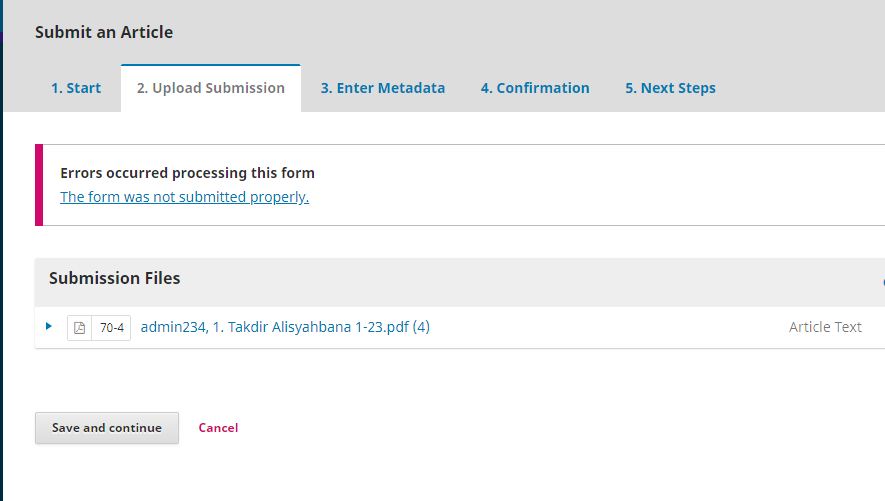
Task: Click the partially visible icon in Submission Files header
Action: [881, 283]
